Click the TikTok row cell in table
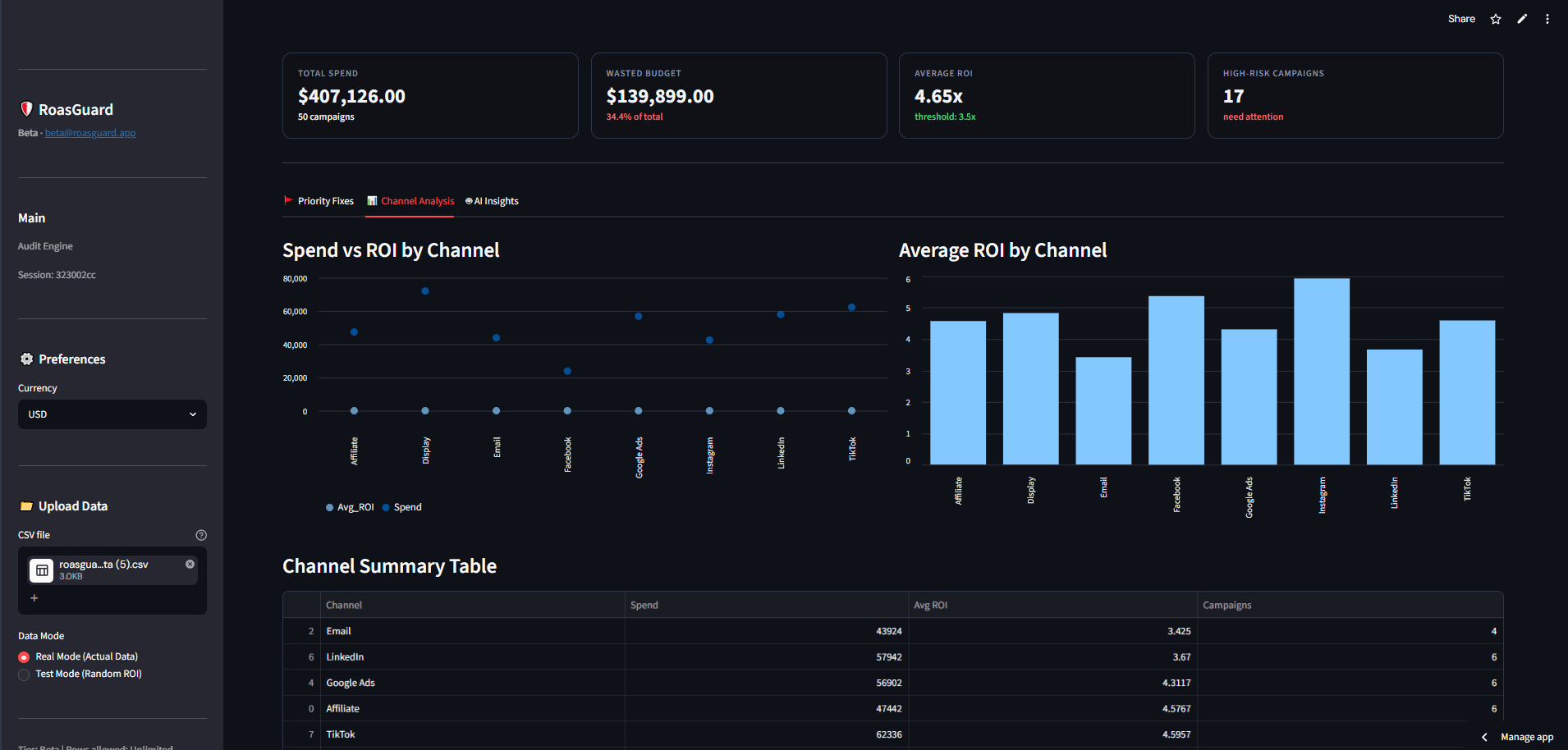 coord(472,734)
